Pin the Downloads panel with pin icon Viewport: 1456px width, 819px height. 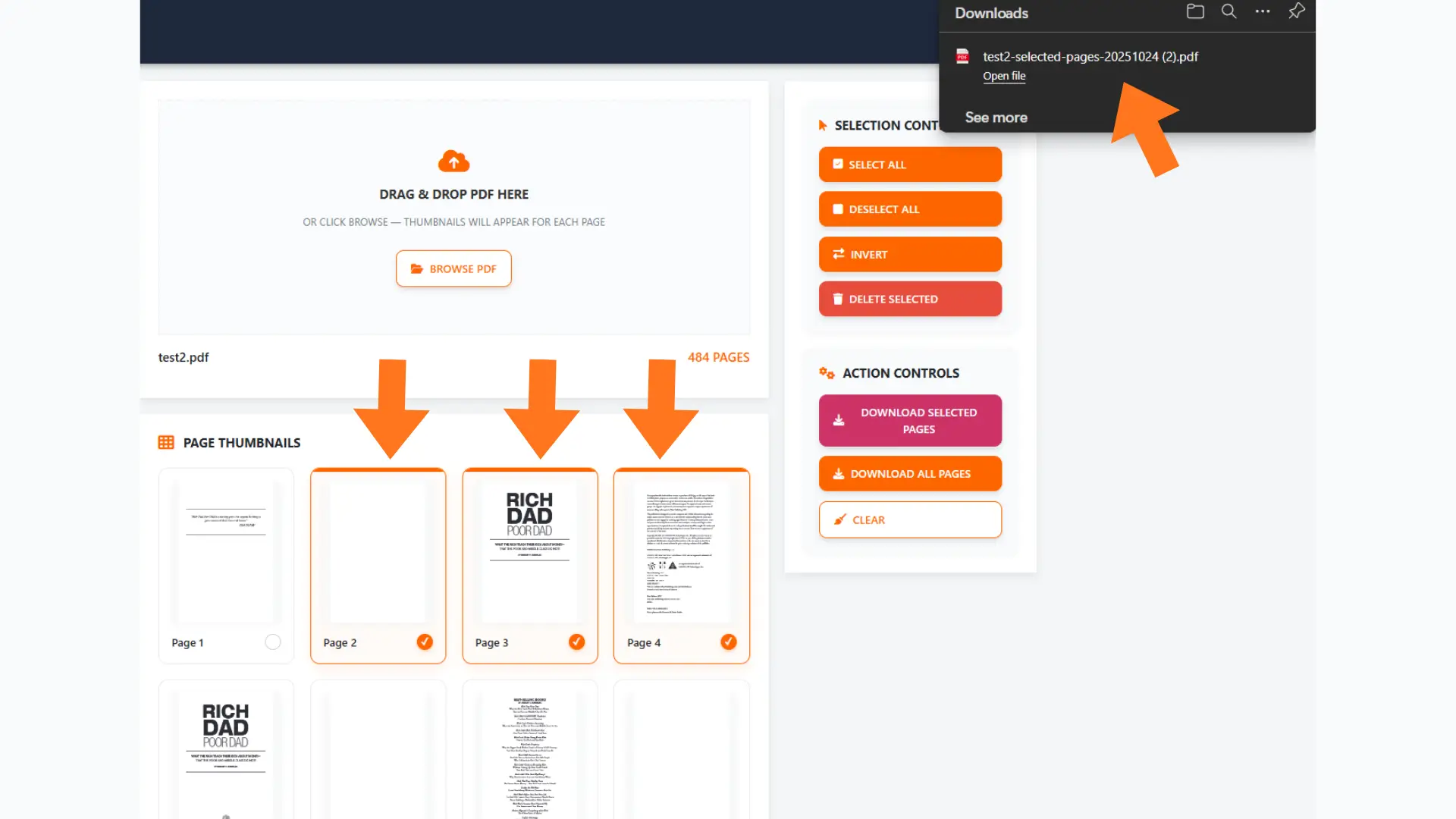[x=1296, y=11]
